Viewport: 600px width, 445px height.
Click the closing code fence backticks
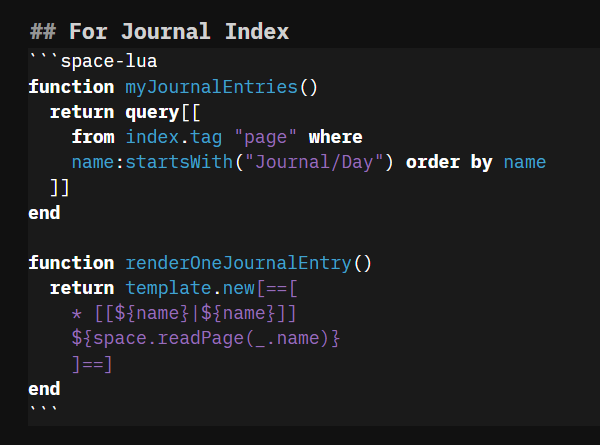[44, 411]
